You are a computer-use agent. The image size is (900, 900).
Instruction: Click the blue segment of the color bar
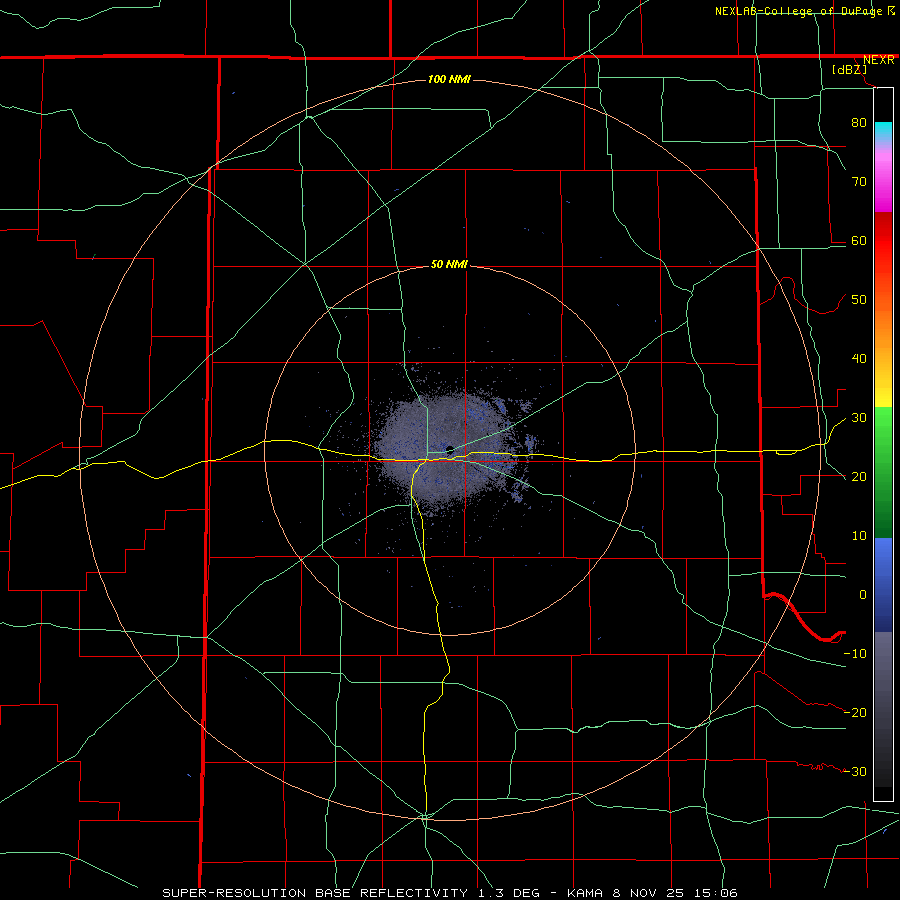[883, 585]
